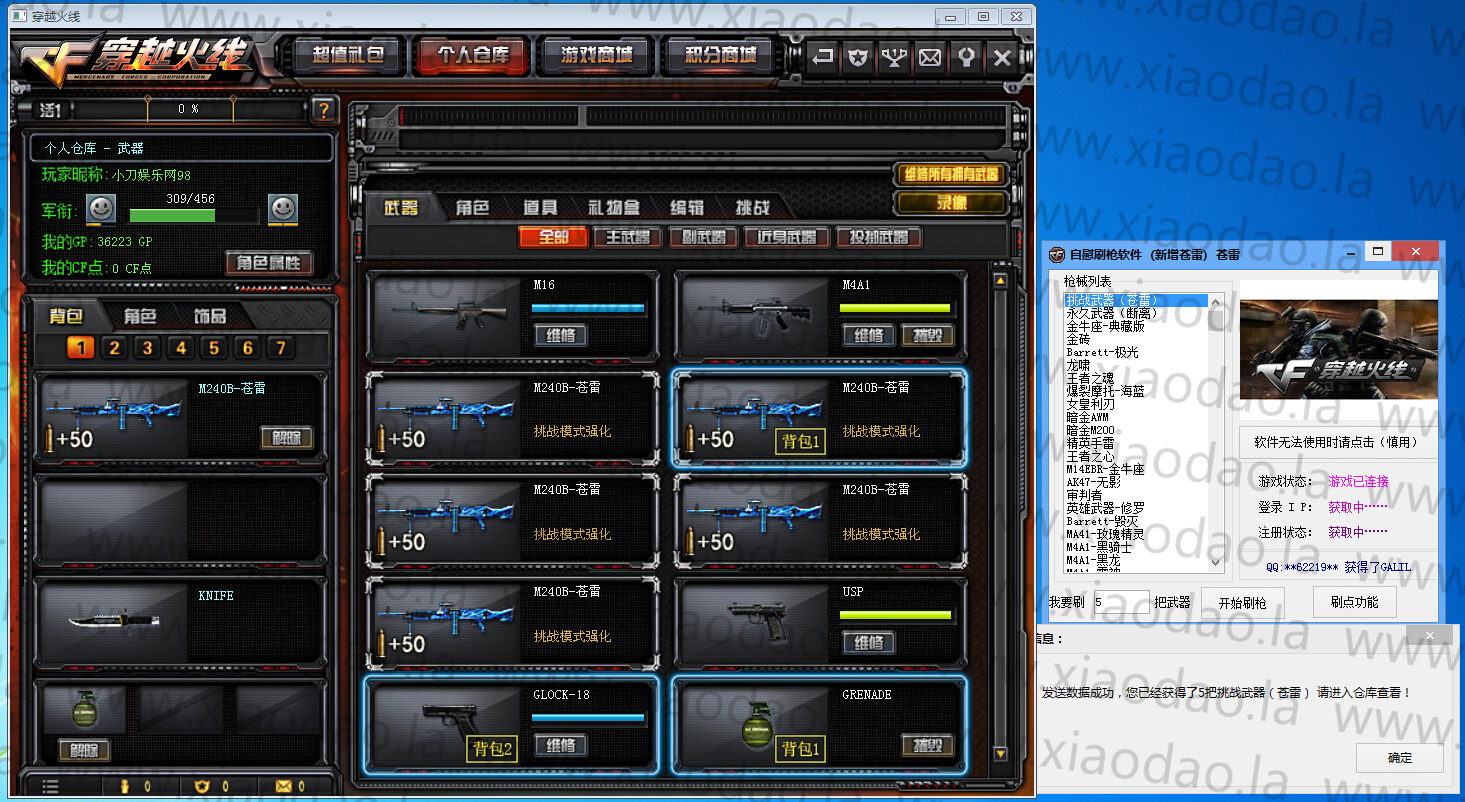The width and height of the screenshot is (1465, 802).
Task: Open the 个人仓库 section
Action: point(472,55)
